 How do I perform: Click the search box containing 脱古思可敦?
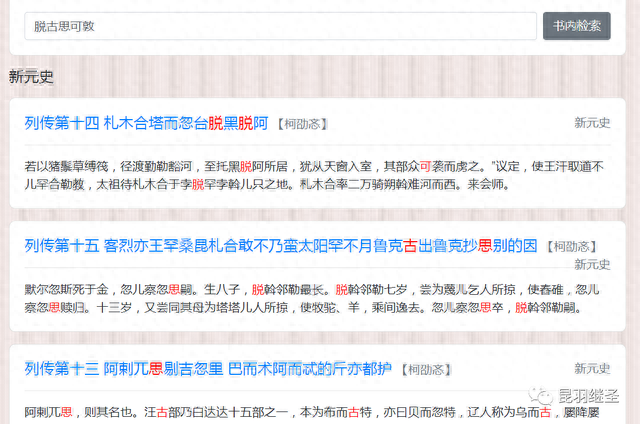coord(280,26)
